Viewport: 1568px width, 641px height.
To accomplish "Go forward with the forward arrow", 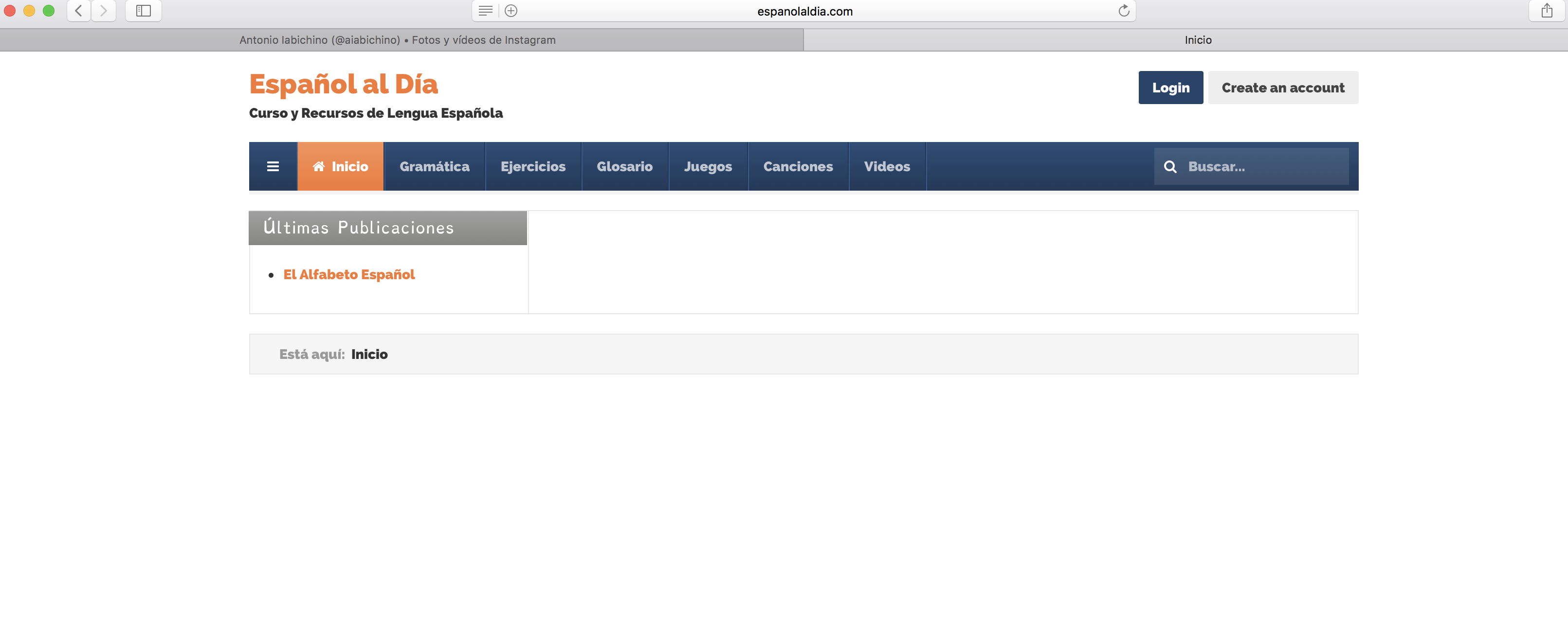I will (104, 10).
